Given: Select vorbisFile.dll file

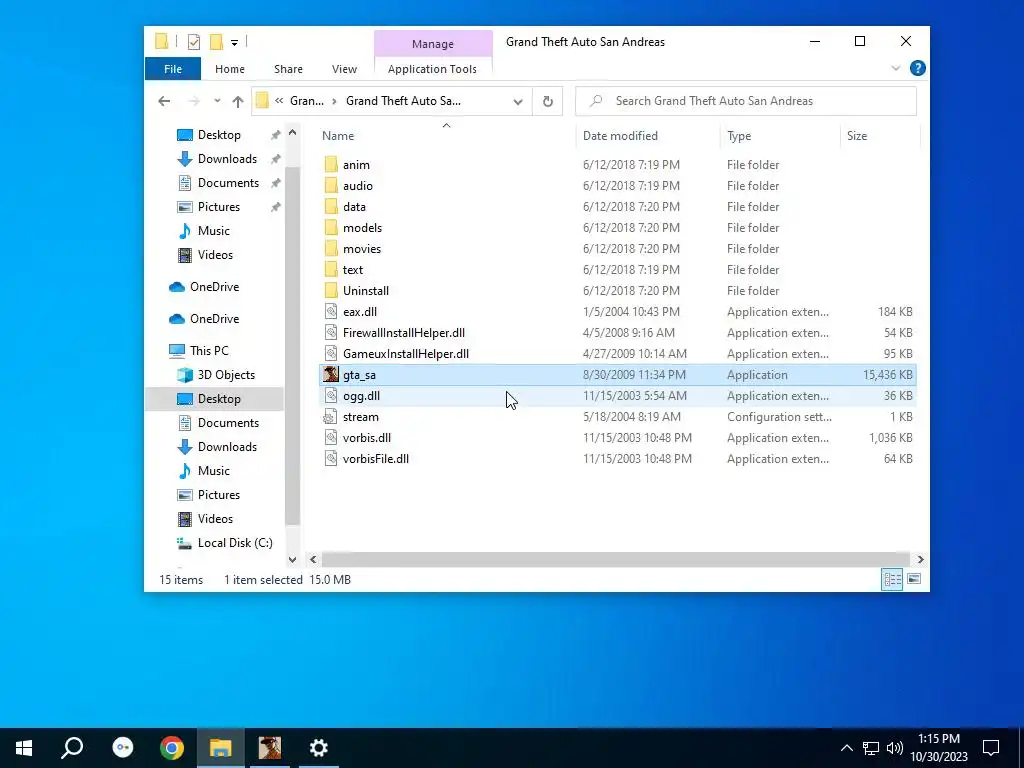Looking at the screenshot, I should [x=376, y=459].
